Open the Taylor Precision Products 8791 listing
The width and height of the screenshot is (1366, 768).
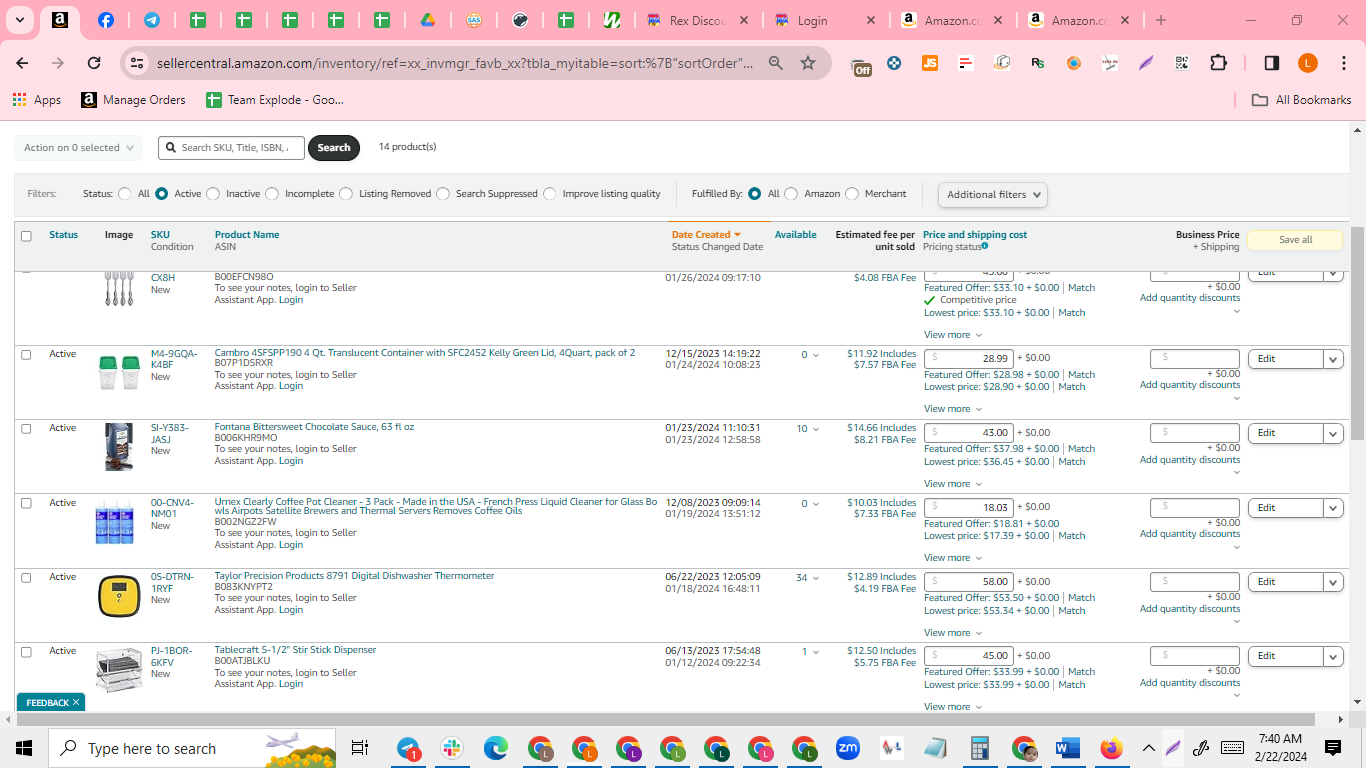[354, 576]
